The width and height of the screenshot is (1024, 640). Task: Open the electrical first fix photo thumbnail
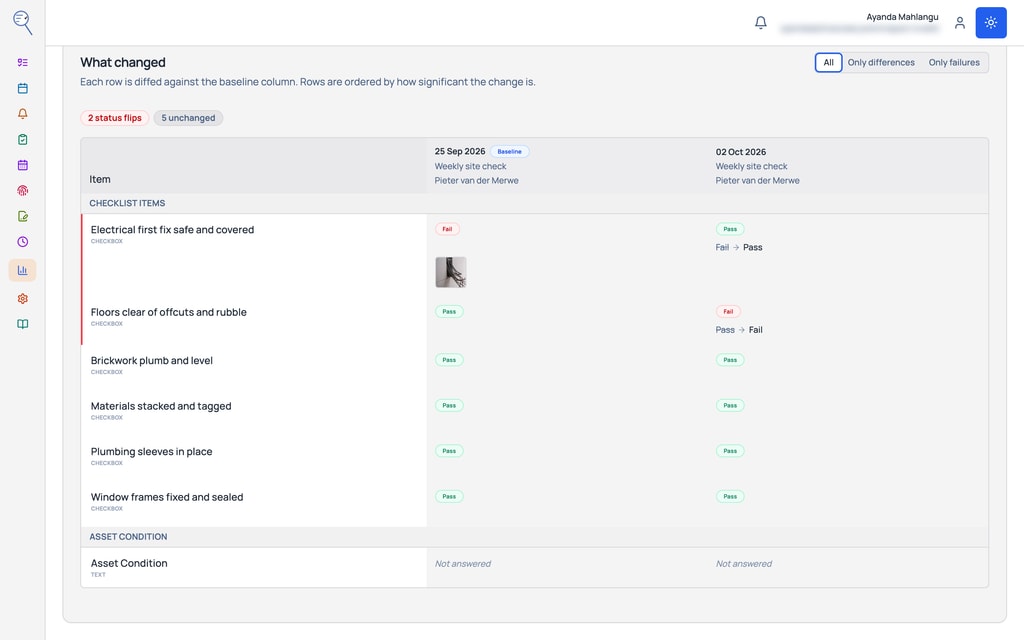pyautogui.click(x=451, y=272)
